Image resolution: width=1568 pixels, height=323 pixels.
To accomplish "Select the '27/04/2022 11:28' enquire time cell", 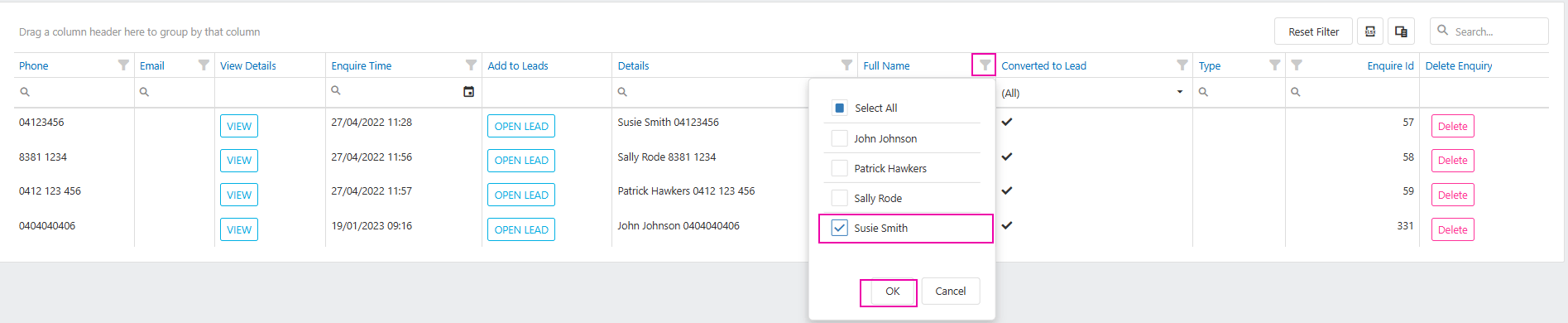I will (372, 122).
